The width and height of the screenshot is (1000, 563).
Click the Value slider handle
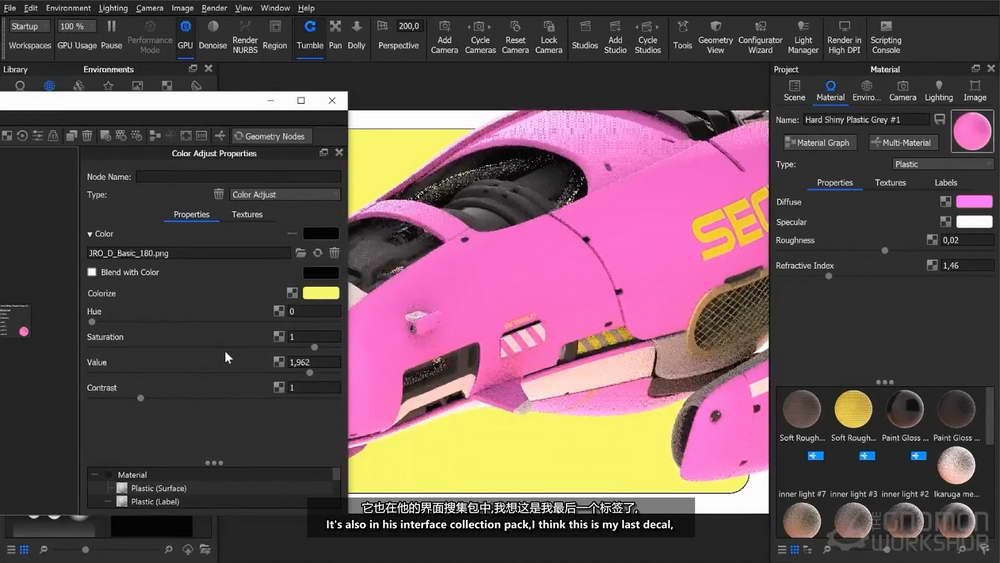click(x=310, y=372)
